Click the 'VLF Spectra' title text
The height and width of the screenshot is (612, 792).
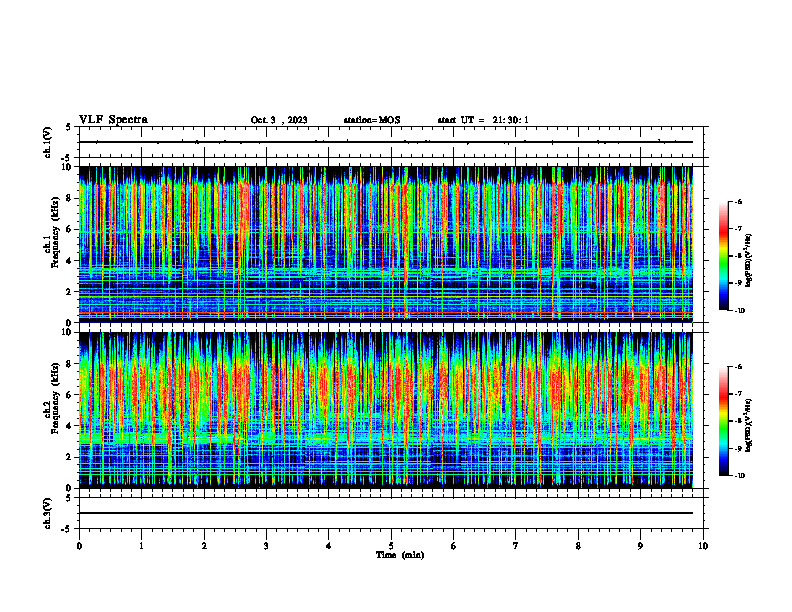point(113,120)
